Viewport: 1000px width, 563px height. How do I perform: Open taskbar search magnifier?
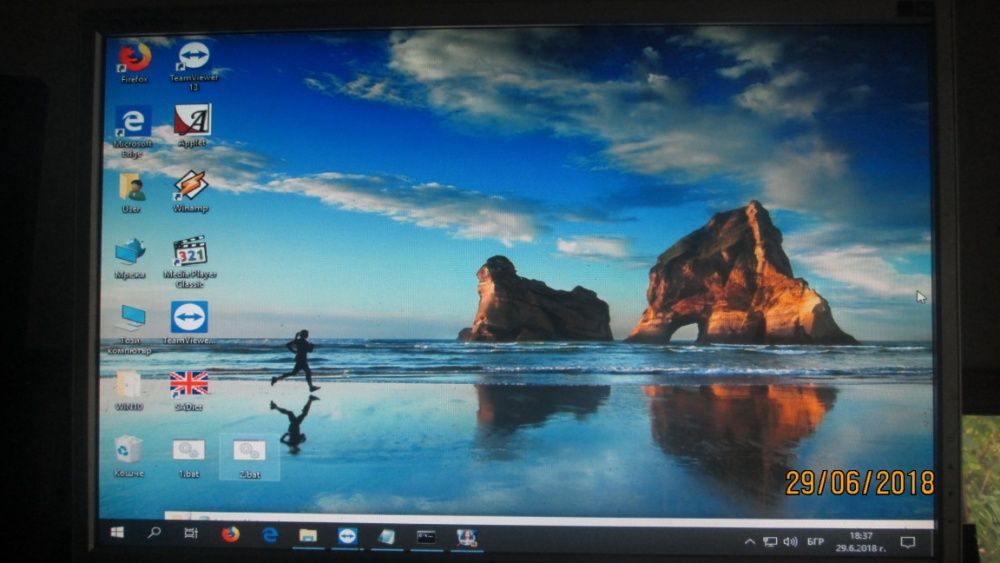pos(154,532)
